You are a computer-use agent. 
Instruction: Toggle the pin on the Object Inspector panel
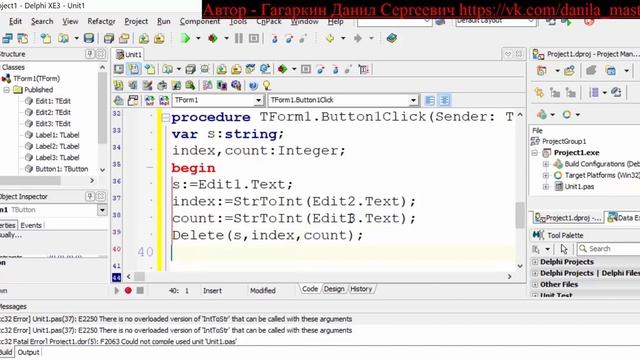(90, 196)
